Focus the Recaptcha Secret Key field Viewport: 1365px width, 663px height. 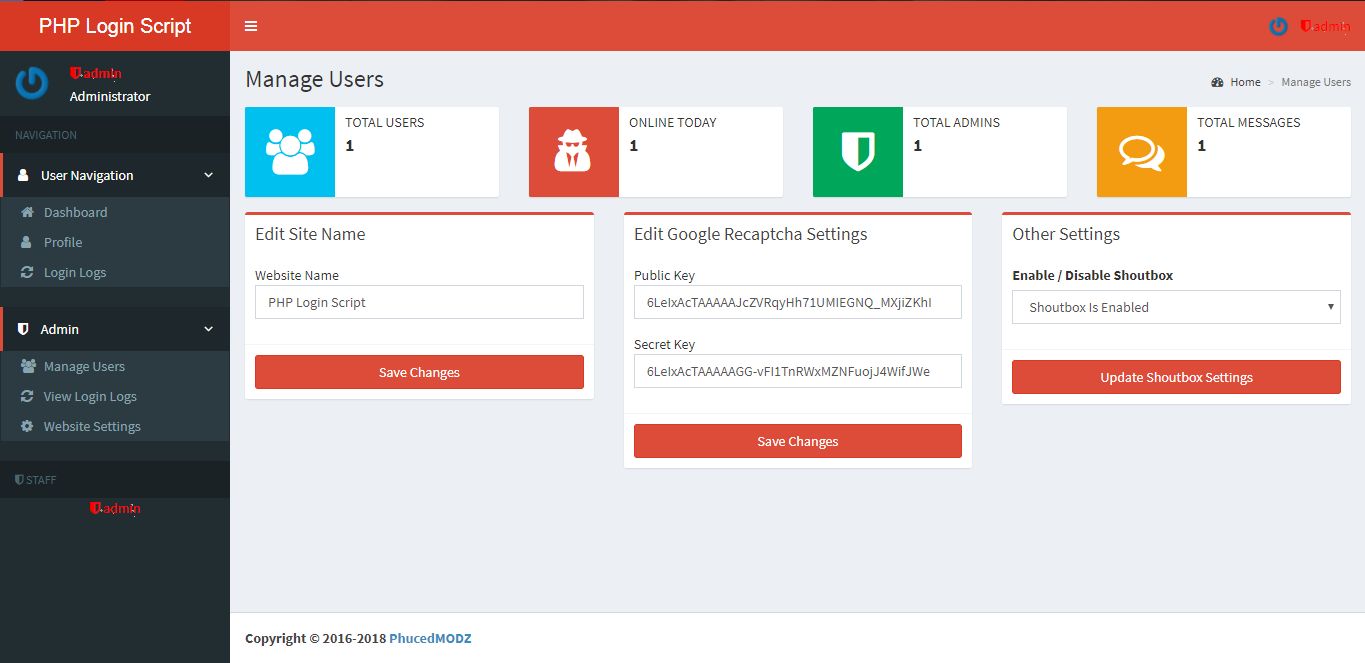[x=797, y=371]
